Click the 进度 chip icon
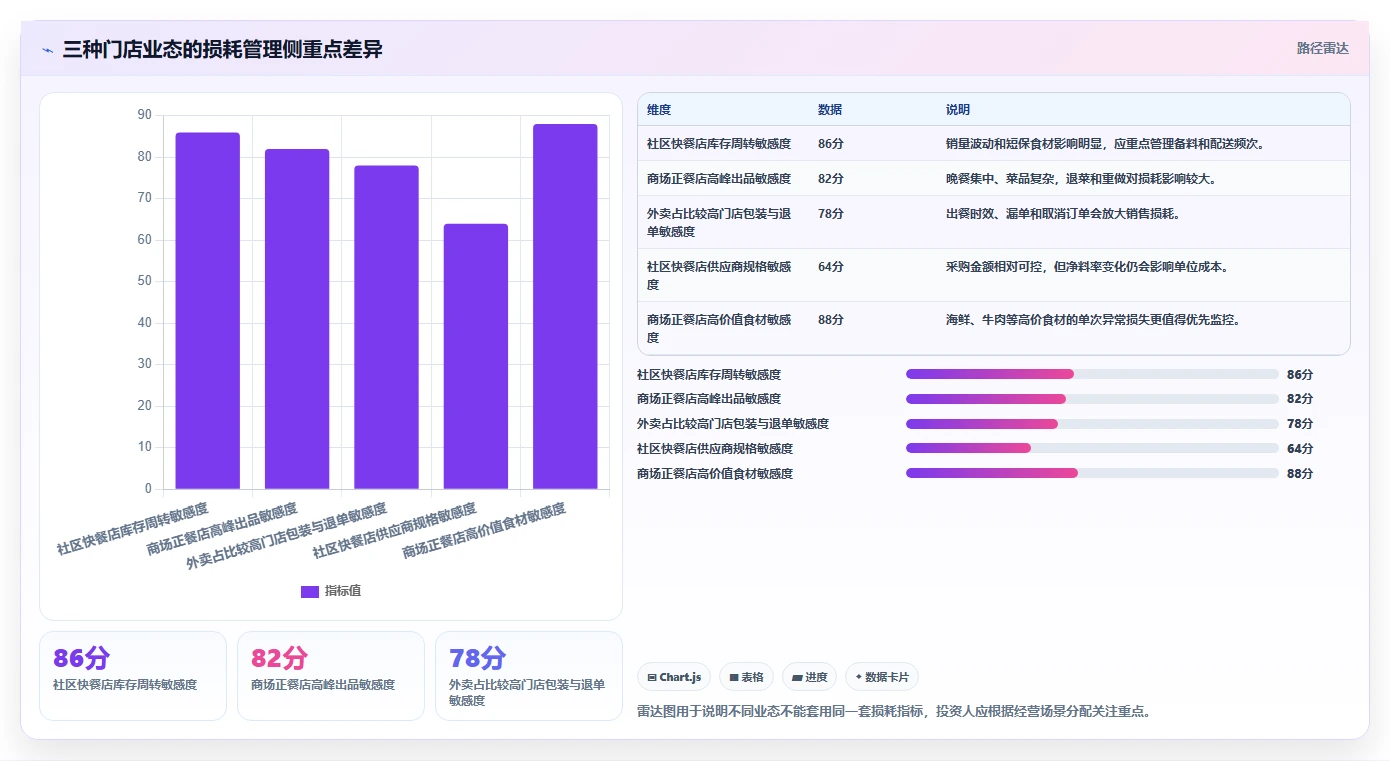The height and width of the screenshot is (761, 1390). click(x=797, y=677)
